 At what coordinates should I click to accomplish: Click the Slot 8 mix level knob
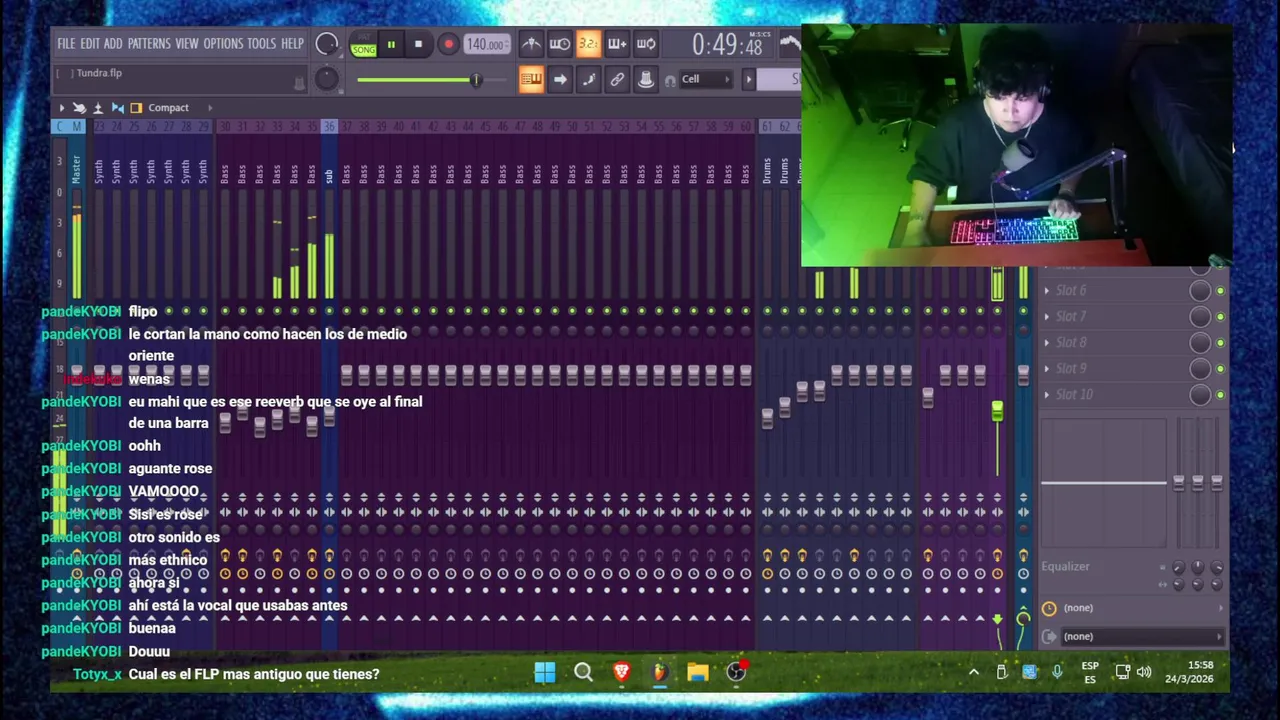coord(1199,343)
